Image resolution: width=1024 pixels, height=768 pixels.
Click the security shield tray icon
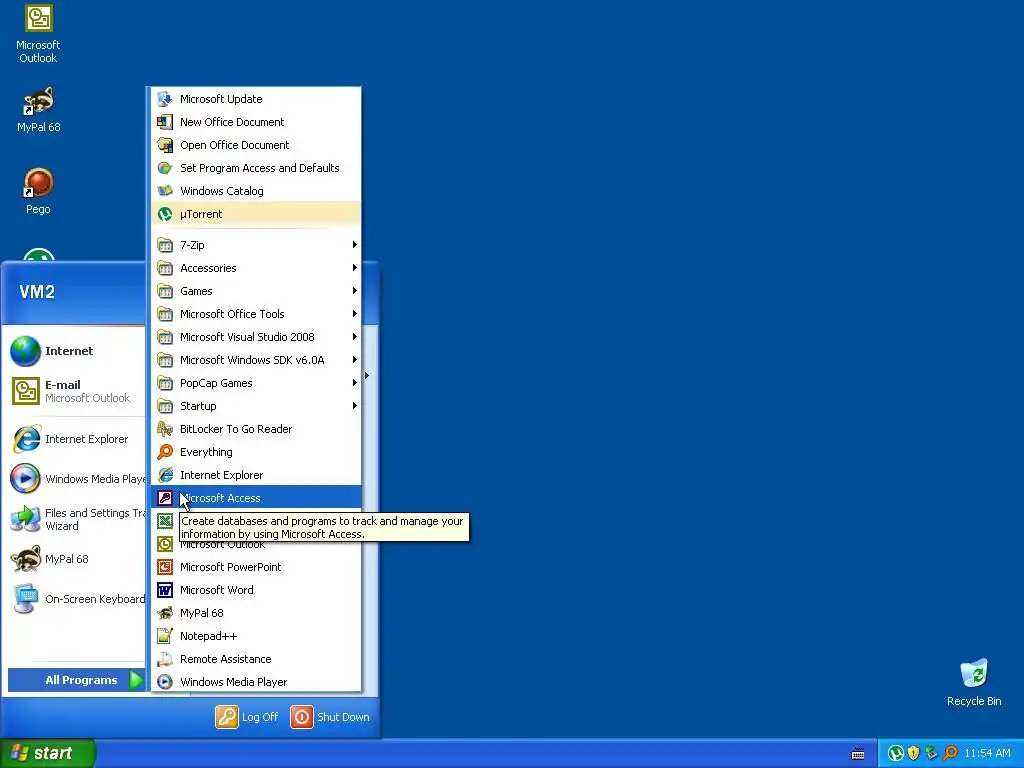pos(914,754)
